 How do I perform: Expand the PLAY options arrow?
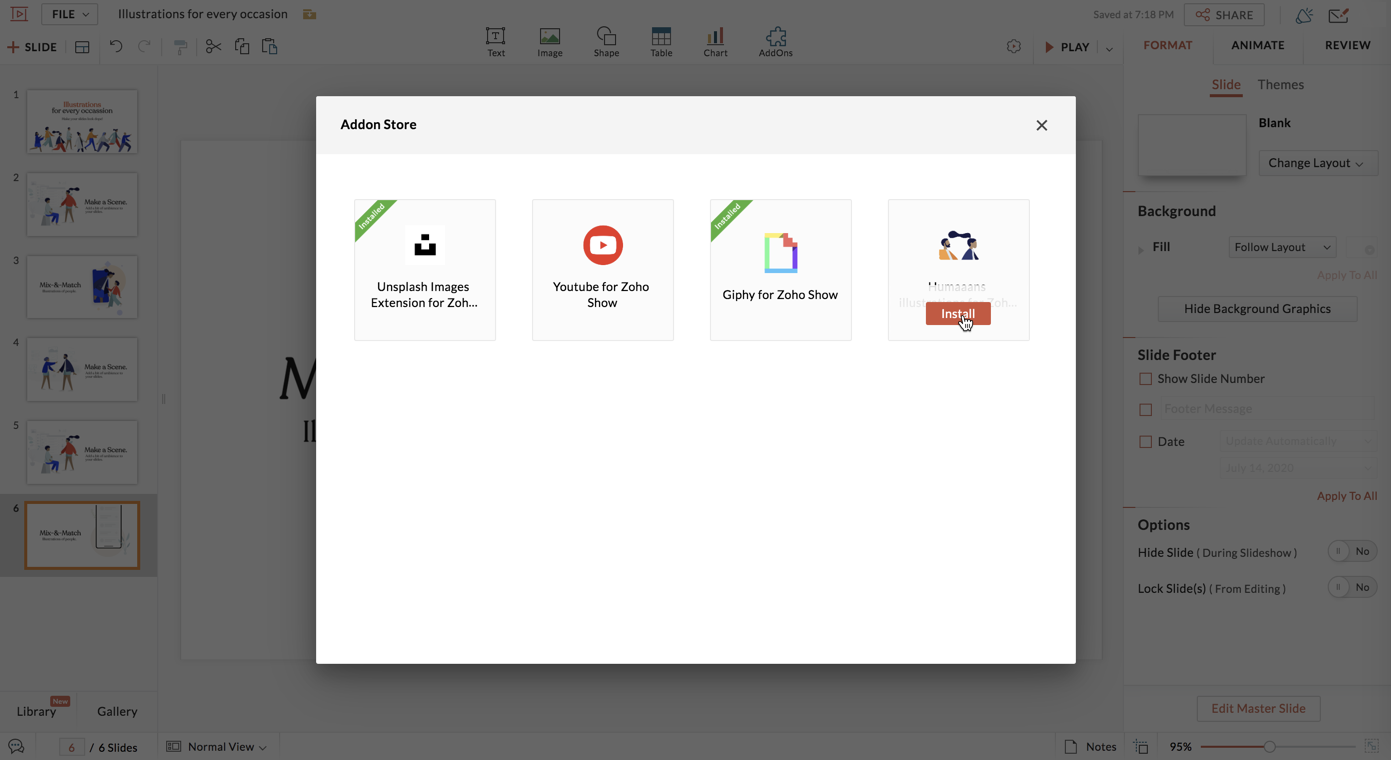(x=1109, y=48)
